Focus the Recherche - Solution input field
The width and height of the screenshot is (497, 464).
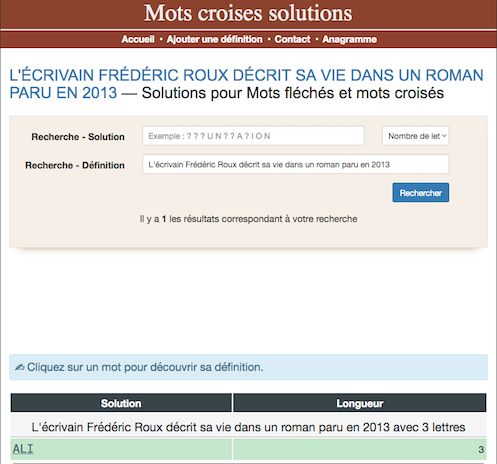click(253, 136)
